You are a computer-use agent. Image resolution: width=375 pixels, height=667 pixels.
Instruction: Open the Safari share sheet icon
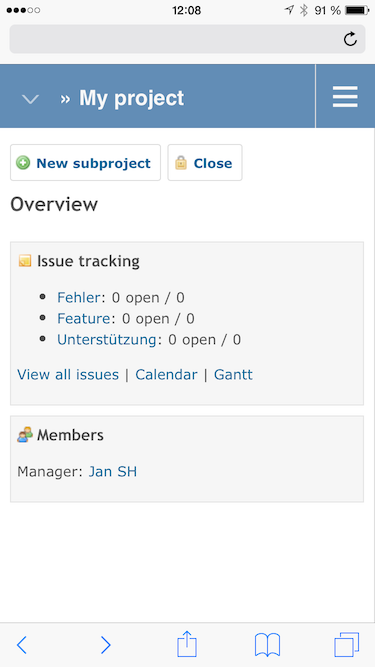pyautogui.click(x=187, y=644)
